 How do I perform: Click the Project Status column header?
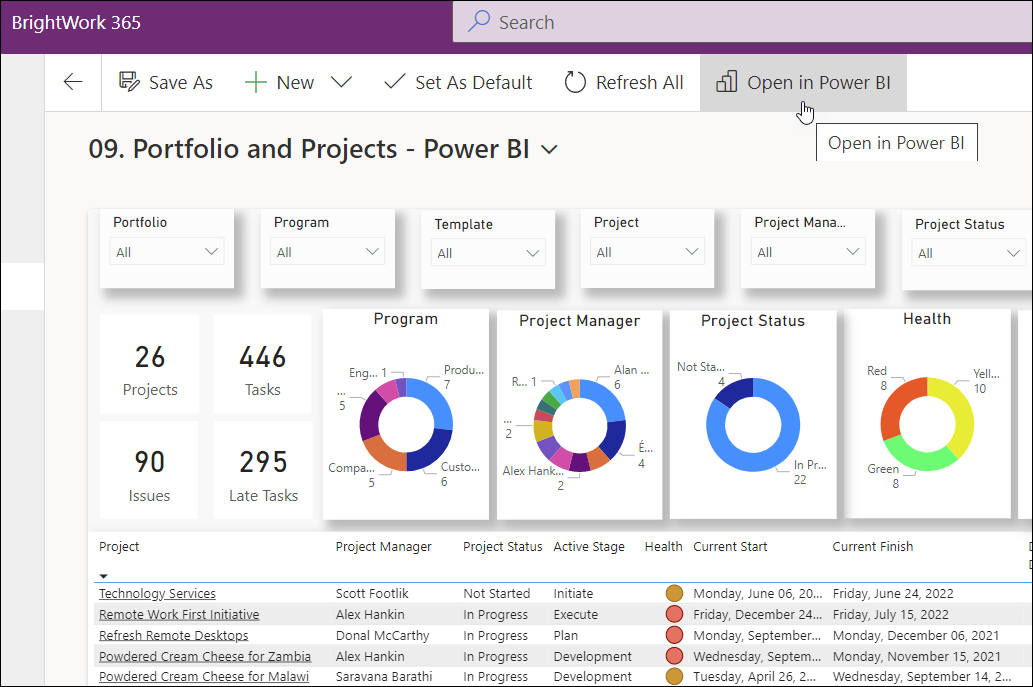[x=503, y=547]
